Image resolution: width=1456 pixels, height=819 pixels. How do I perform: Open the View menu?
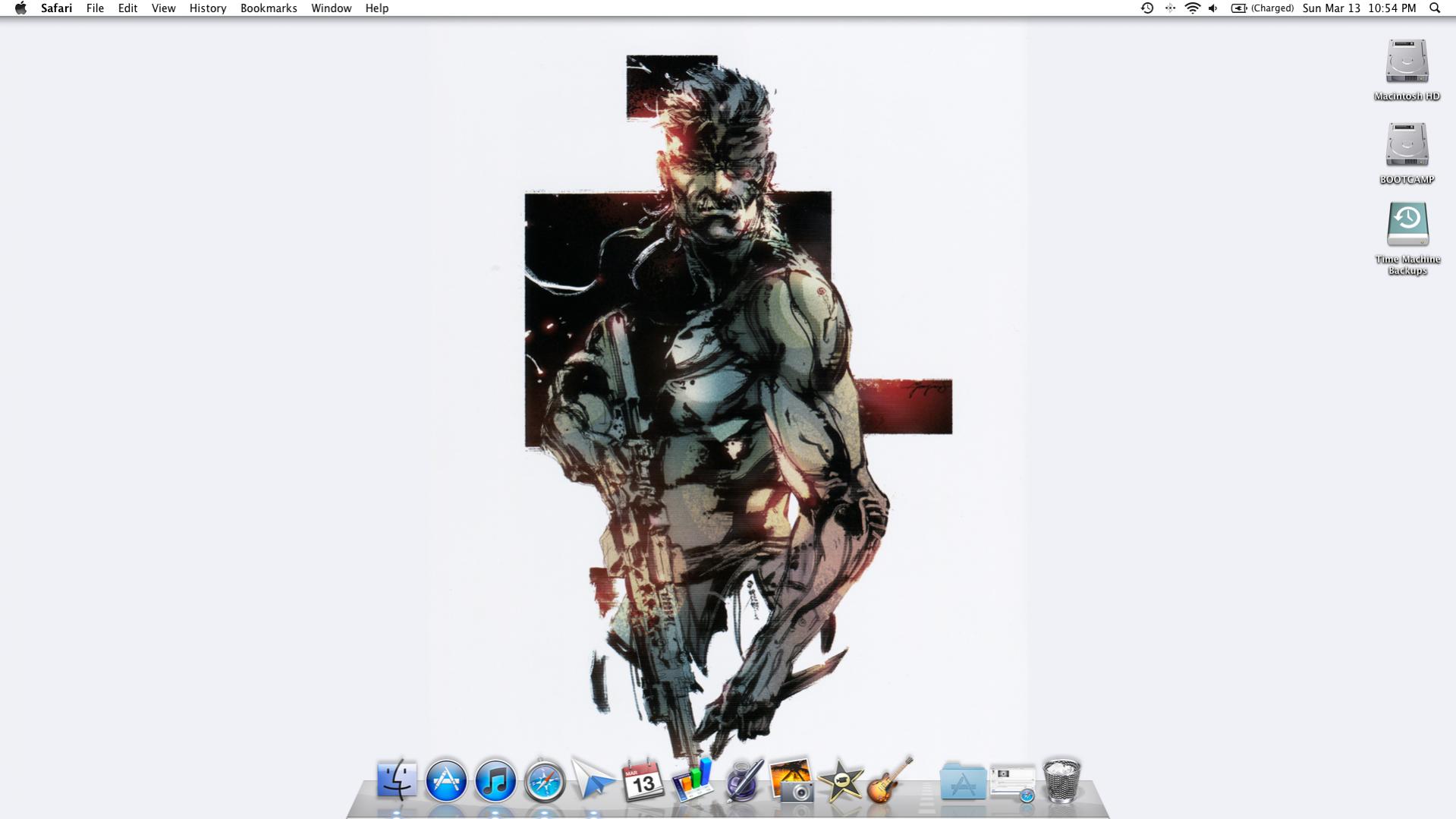click(163, 8)
